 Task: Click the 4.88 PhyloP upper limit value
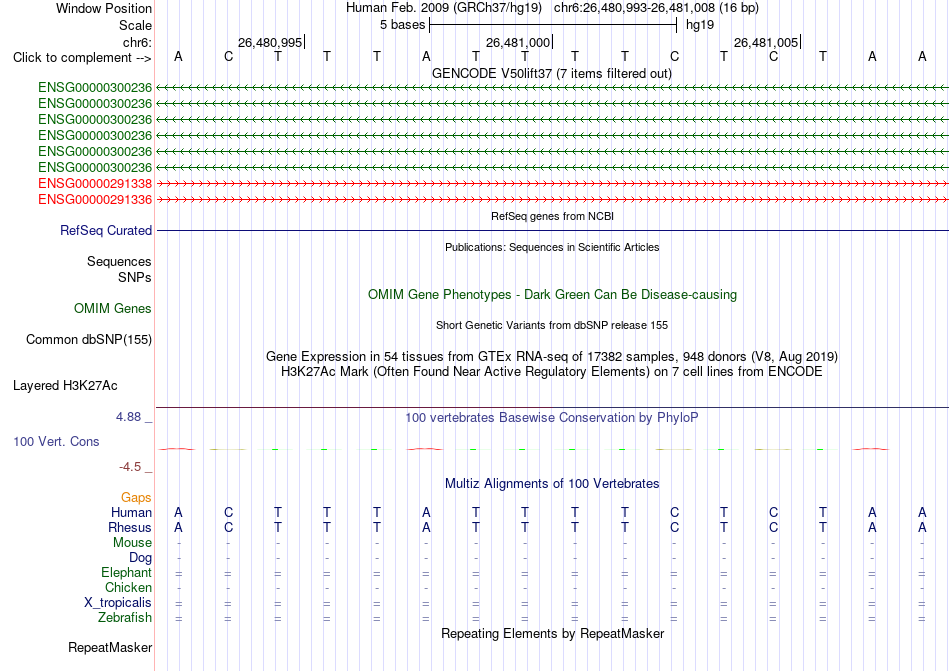pyautogui.click(x=128, y=417)
